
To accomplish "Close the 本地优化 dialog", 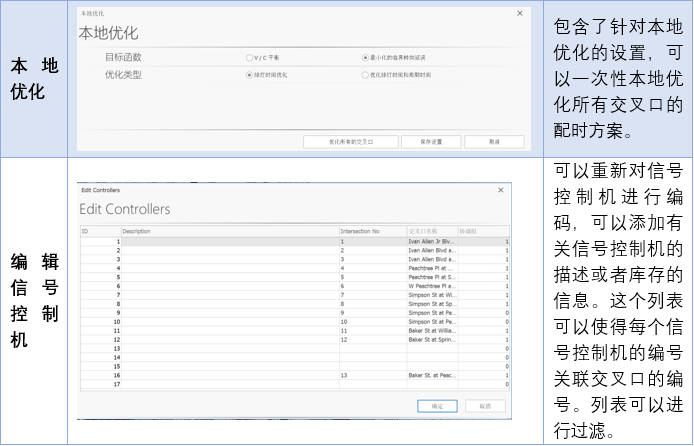I will 519,13.
